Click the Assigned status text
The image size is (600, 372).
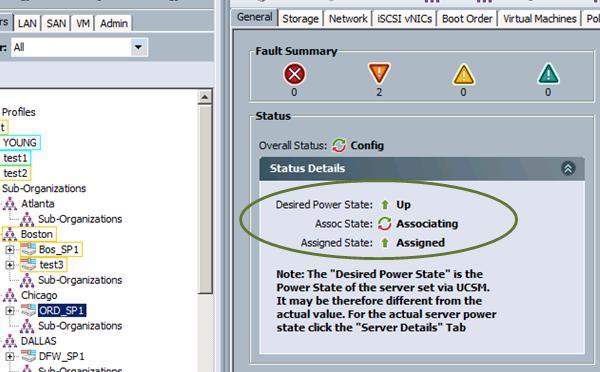(421, 243)
